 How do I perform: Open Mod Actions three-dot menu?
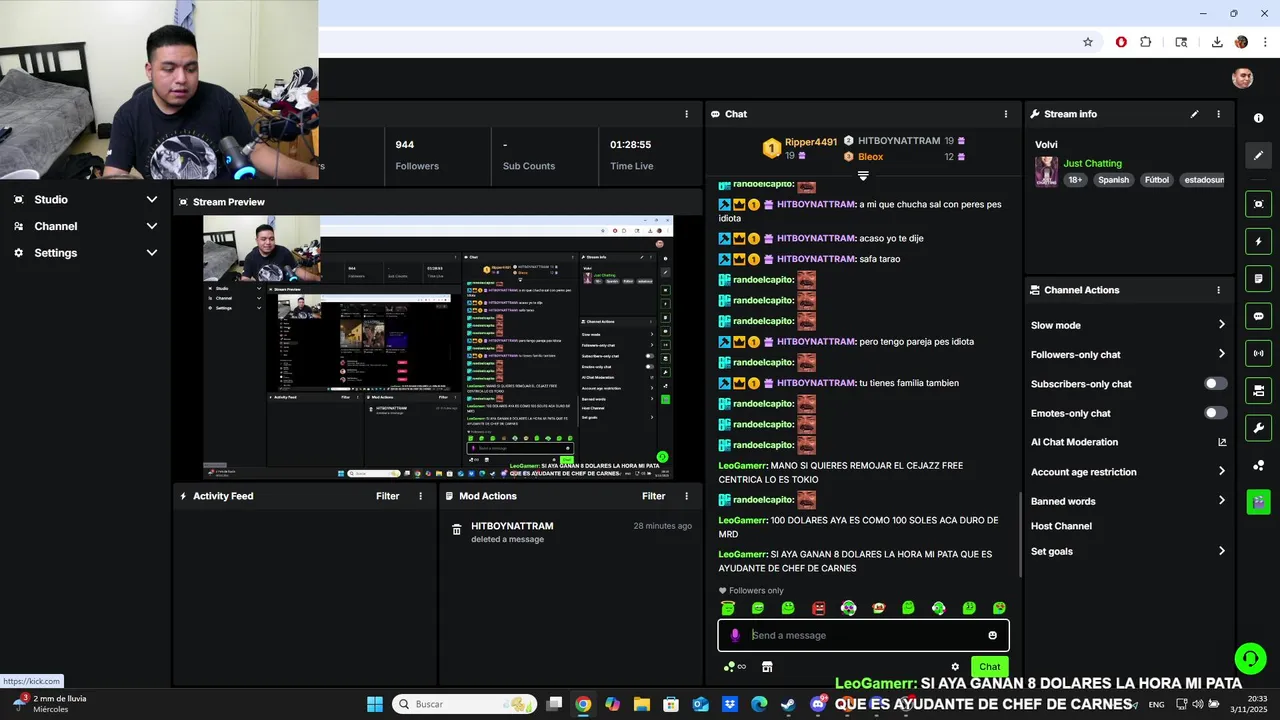(686, 496)
